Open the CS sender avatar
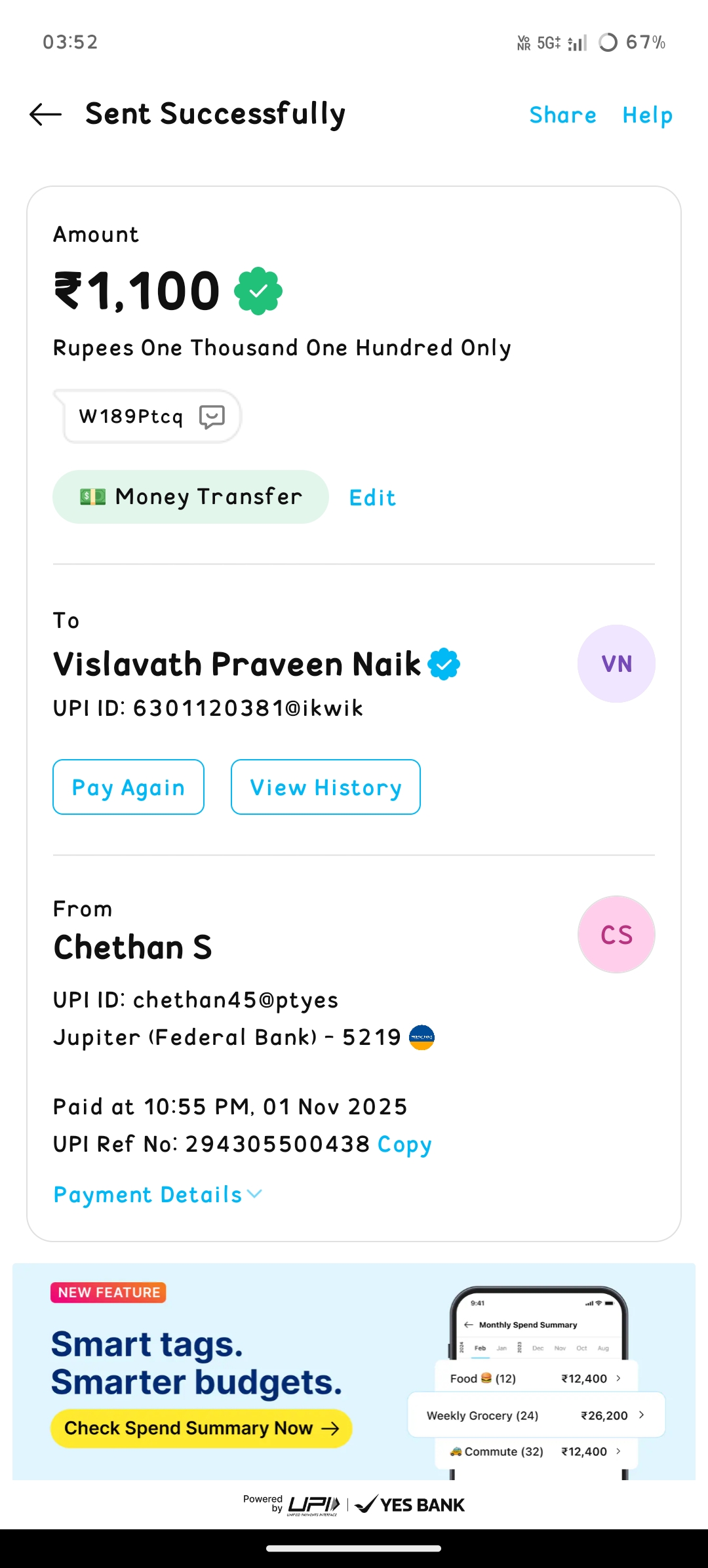 coord(616,934)
